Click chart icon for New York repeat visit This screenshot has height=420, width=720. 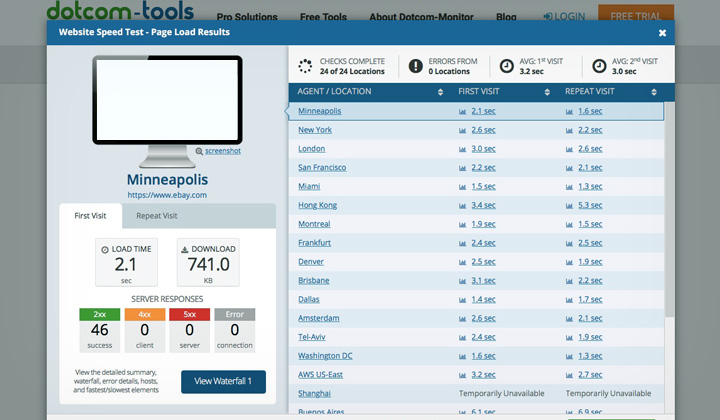pyautogui.click(x=569, y=130)
